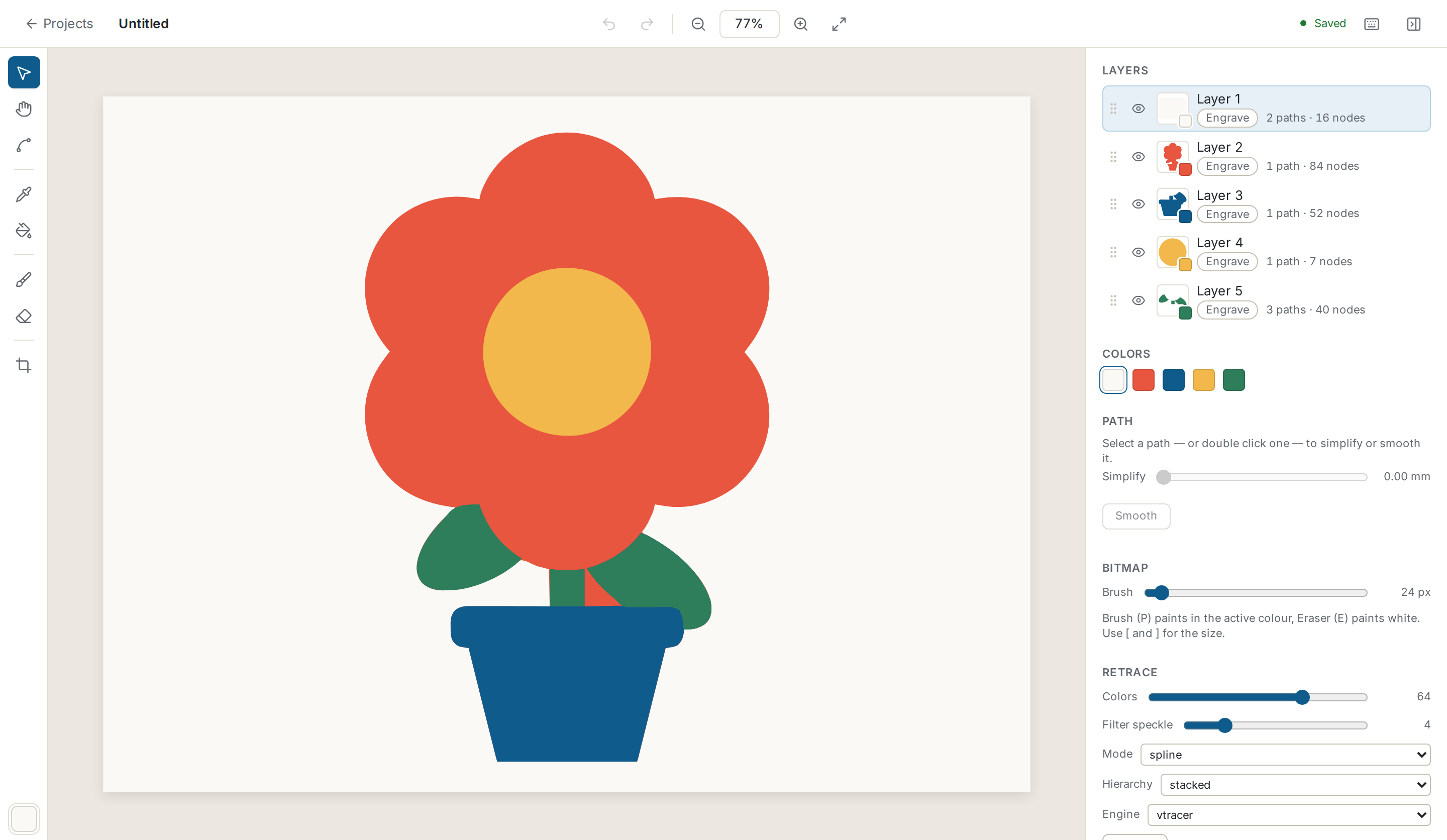Hide Layer 1 with its eye icon
The width and height of the screenshot is (1447, 840).
tap(1139, 109)
